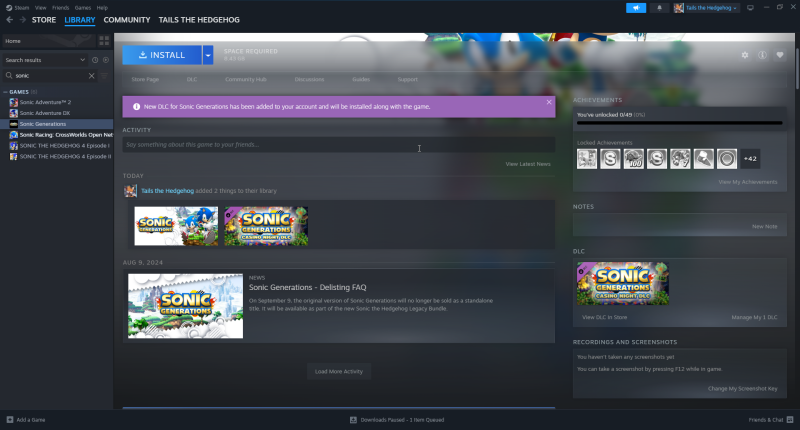800x430 pixels.
Task: Click the activity comment input field
Action: pyautogui.click(x=339, y=145)
